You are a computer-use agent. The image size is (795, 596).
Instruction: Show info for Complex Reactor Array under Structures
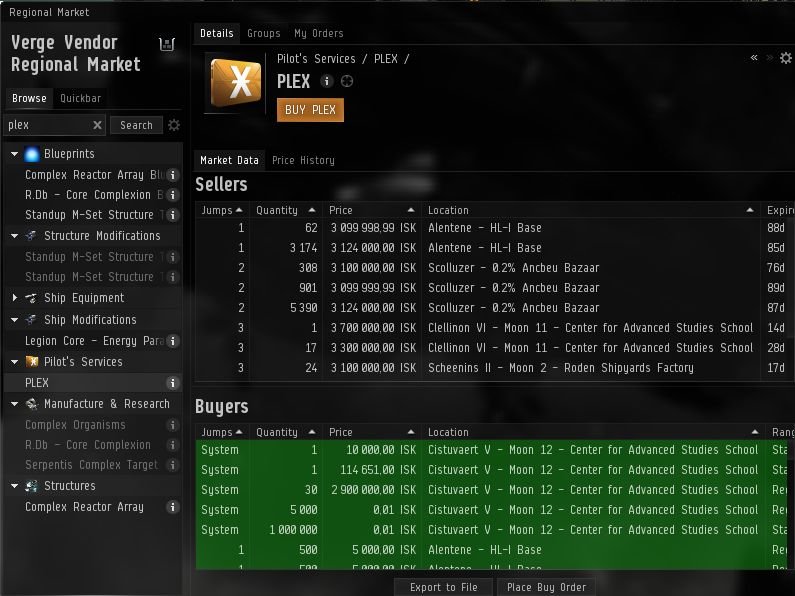tap(173, 507)
